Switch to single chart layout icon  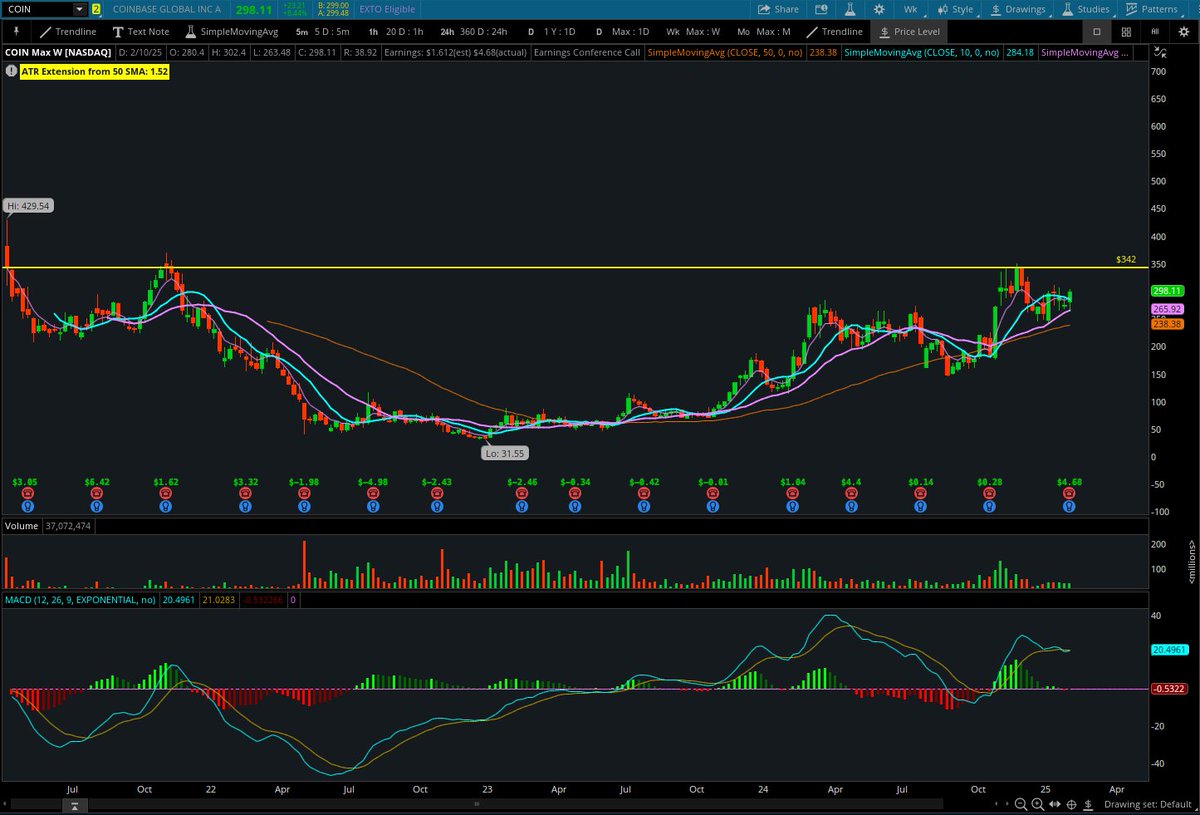(x=1096, y=31)
